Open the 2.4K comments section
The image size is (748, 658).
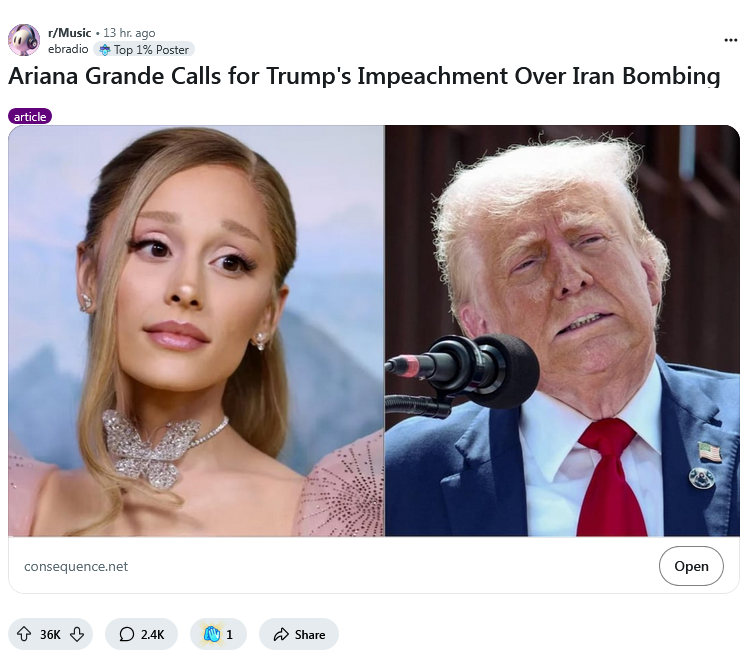coord(141,634)
